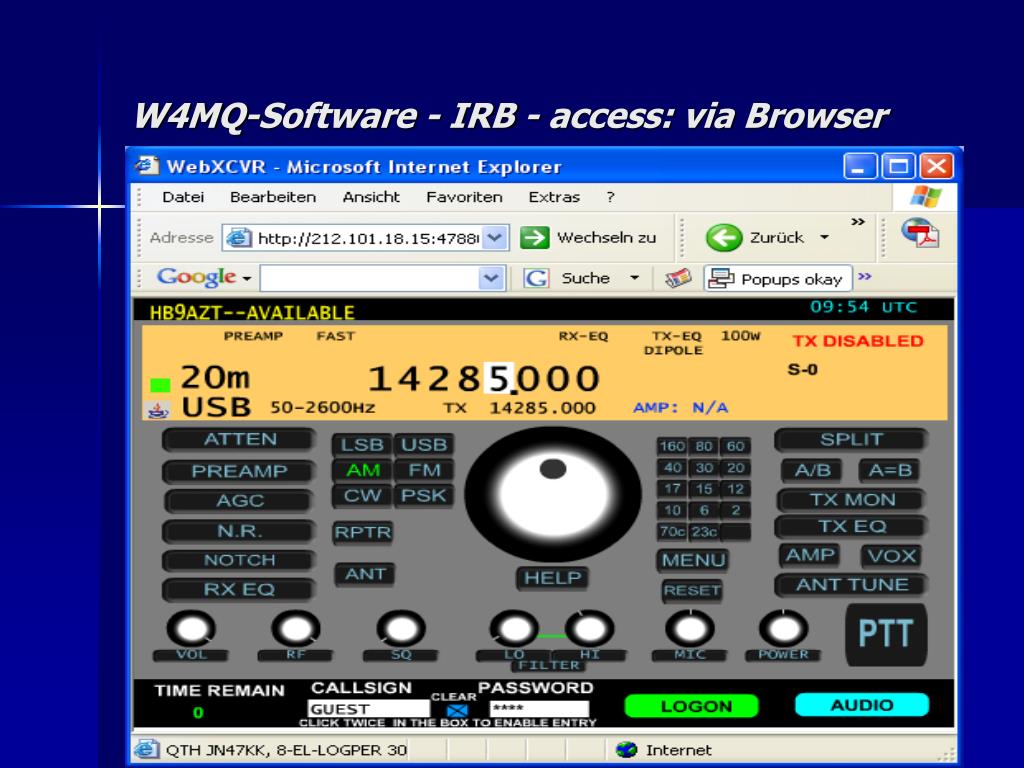Expand the navigation toolbar chevron
The height and width of the screenshot is (768, 1024).
coord(858,222)
